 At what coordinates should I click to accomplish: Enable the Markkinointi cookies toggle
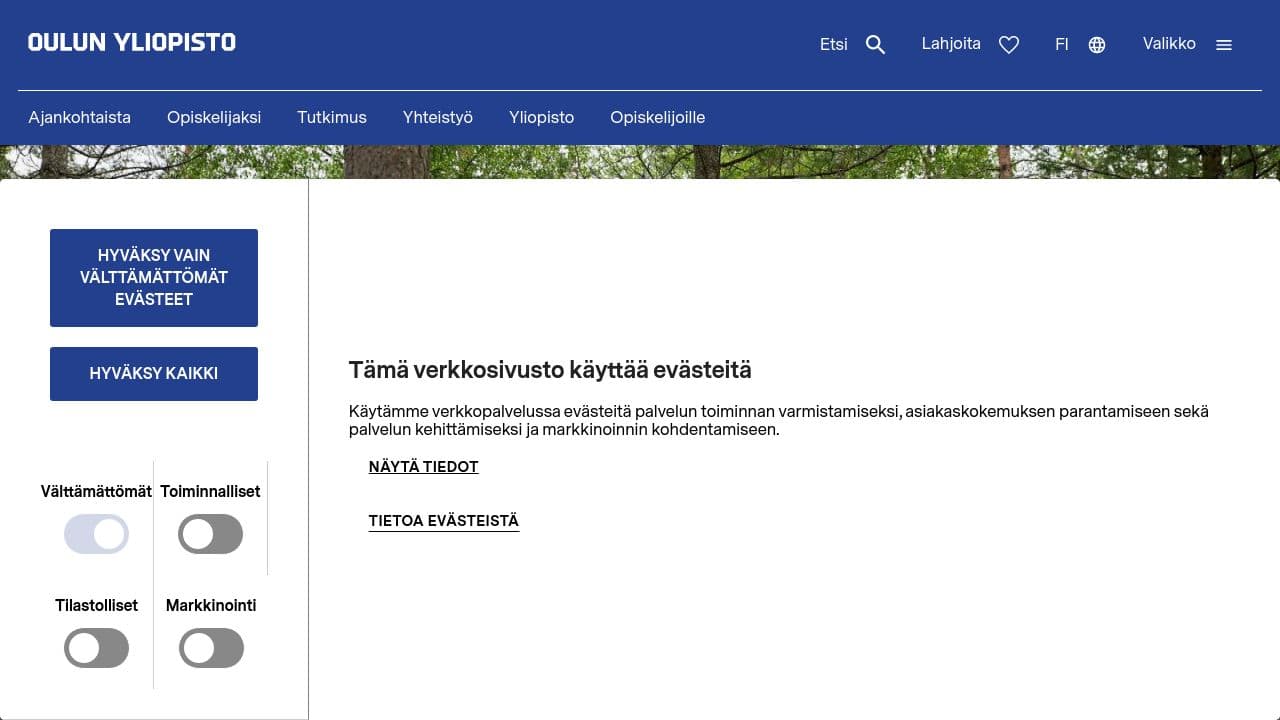(210, 648)
